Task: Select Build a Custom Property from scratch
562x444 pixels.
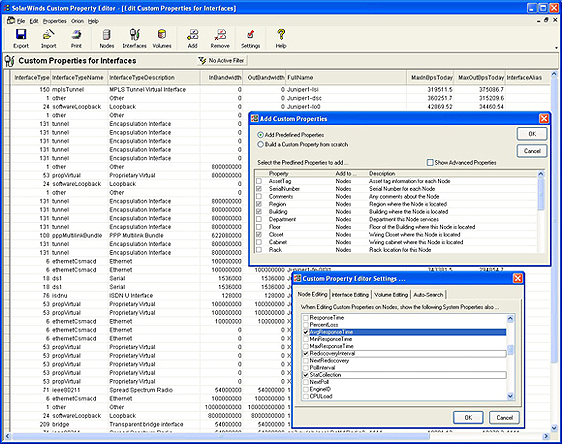Action: (x=261, y=144)
